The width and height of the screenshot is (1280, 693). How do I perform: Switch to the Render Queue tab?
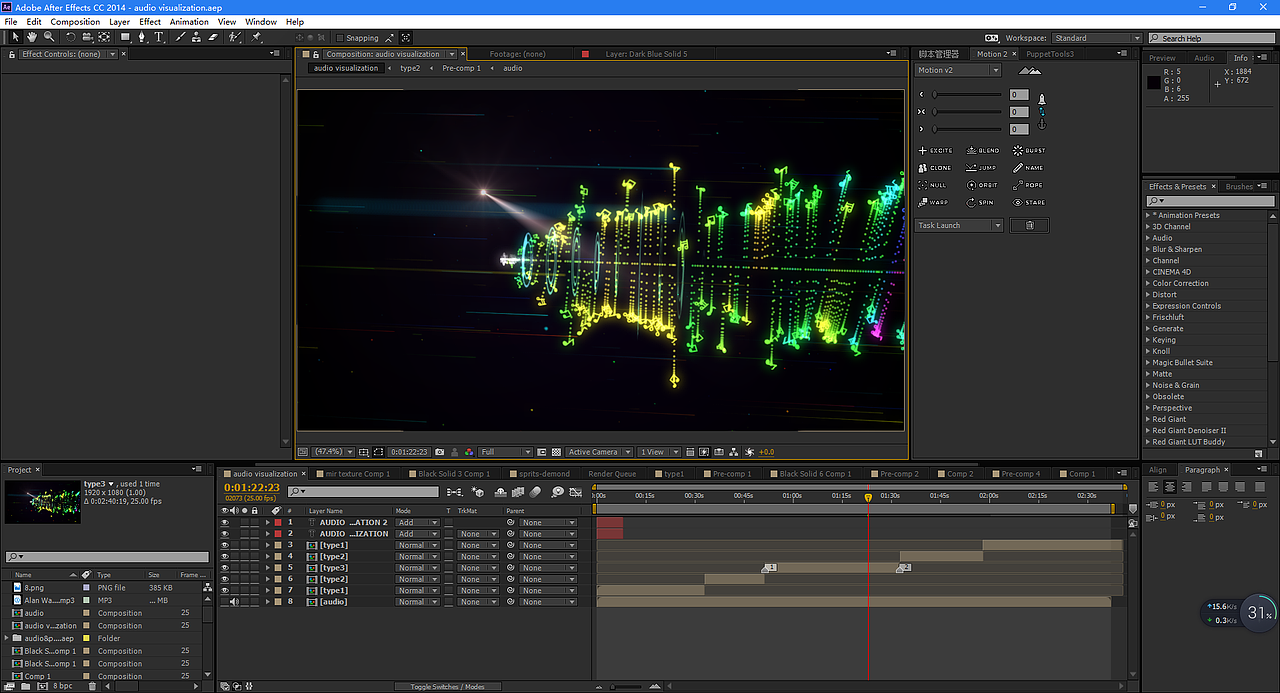coord(612,474)
